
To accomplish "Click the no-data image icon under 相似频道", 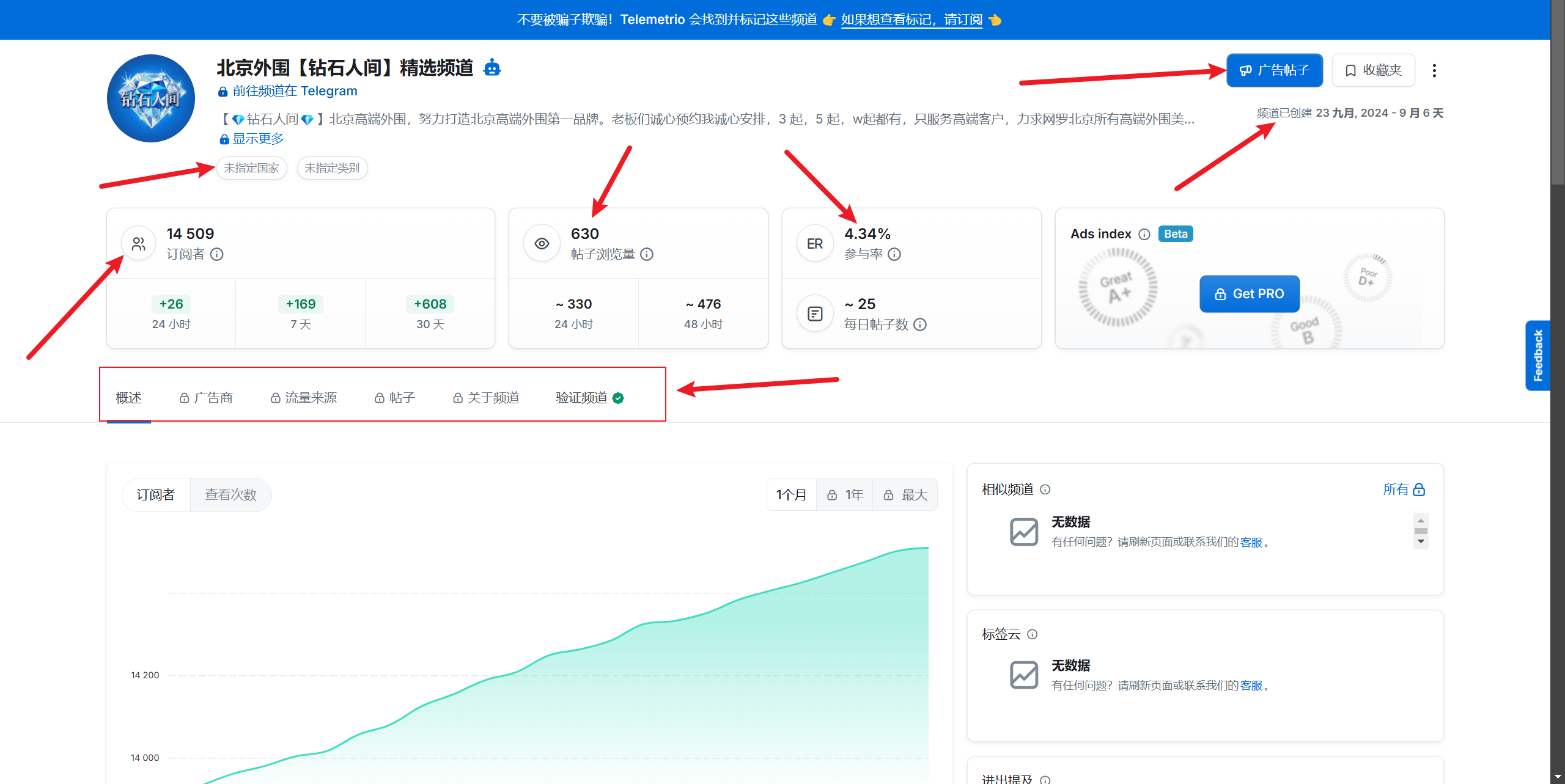I will 1024,532.
